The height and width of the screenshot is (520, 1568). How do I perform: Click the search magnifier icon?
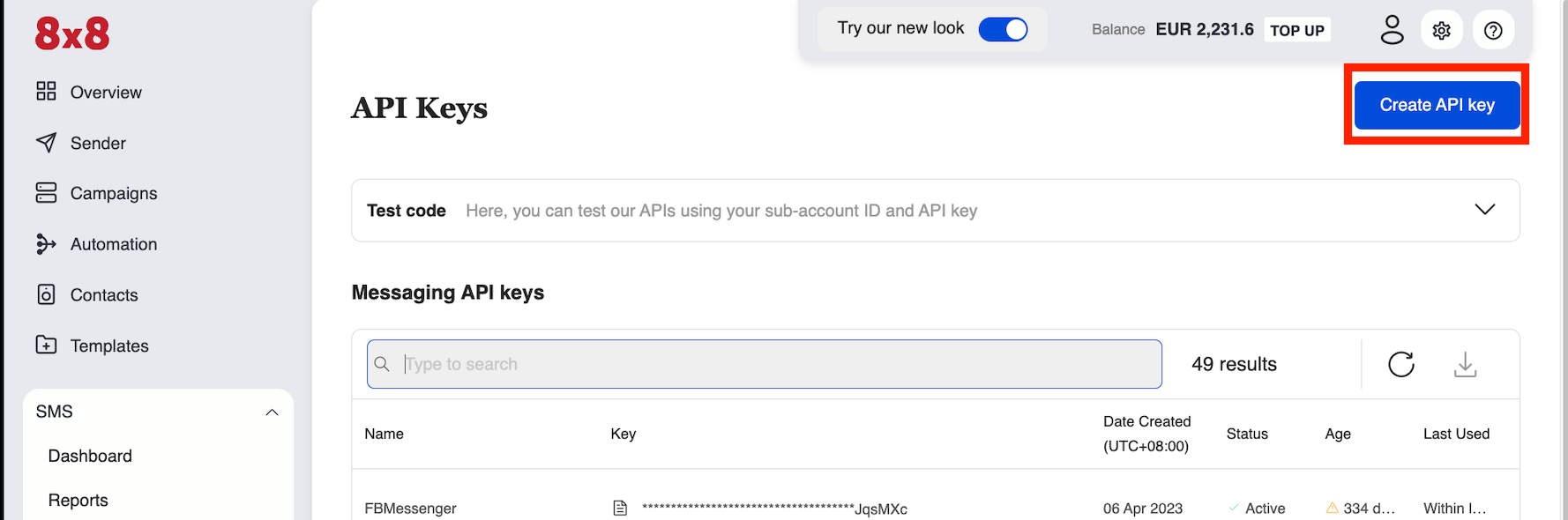(382, 364)
